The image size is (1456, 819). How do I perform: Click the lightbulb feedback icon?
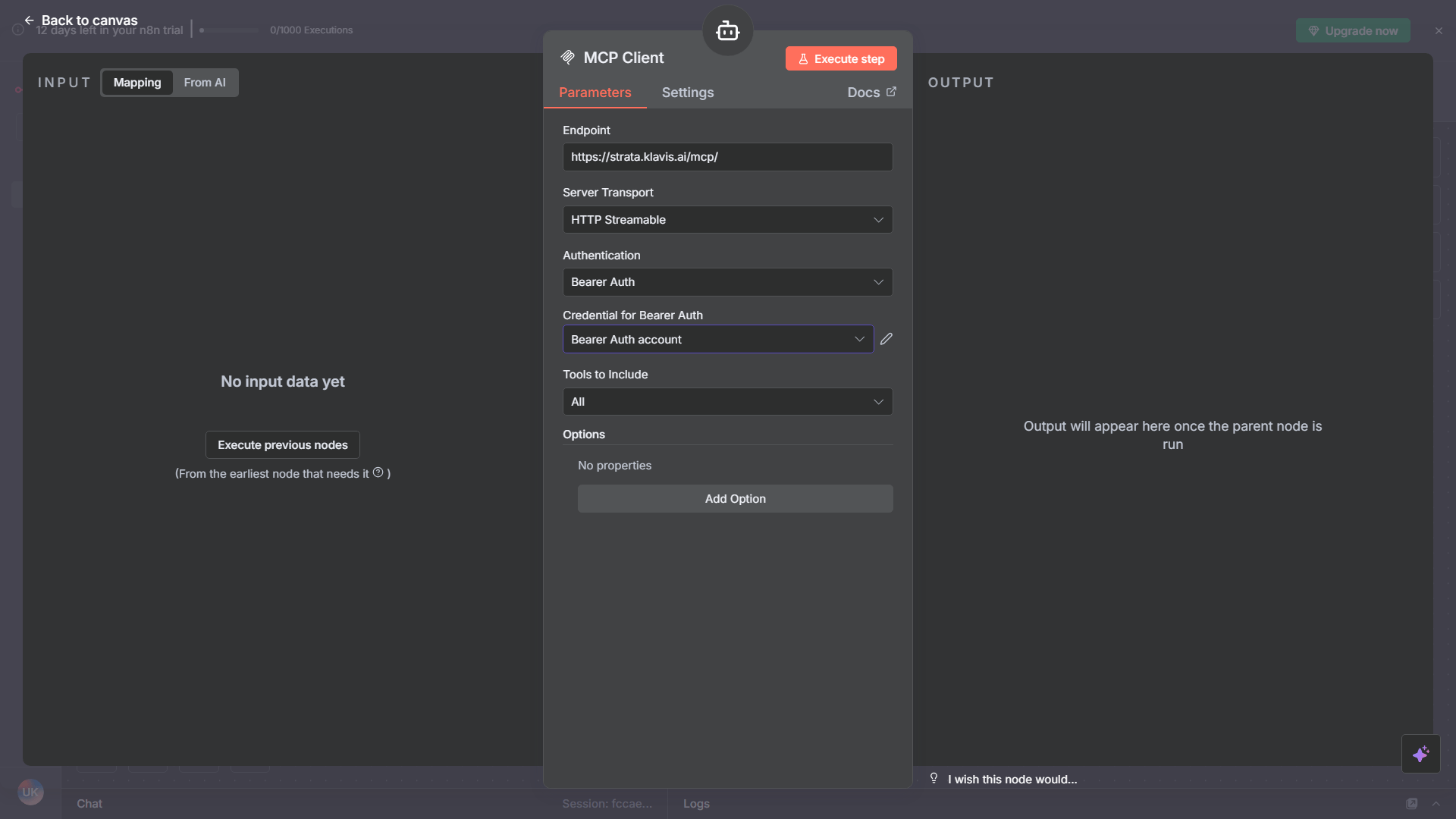pyautogui.click(x=934, y=777)
